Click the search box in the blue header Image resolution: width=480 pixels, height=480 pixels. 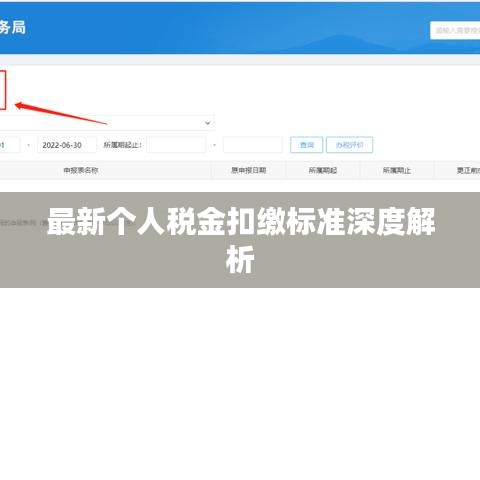coord(455,30)
